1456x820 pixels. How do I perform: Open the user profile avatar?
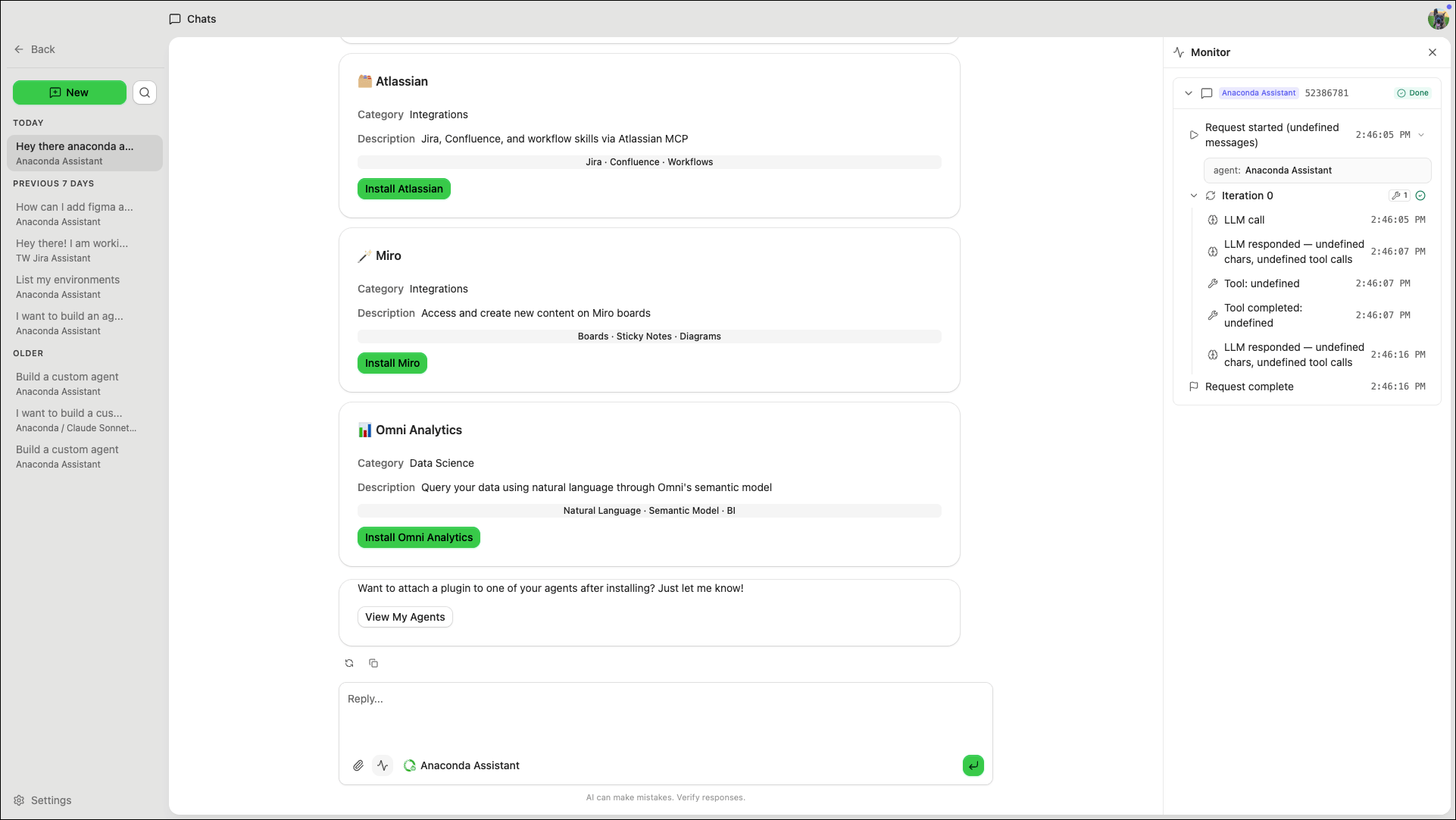1438,18
